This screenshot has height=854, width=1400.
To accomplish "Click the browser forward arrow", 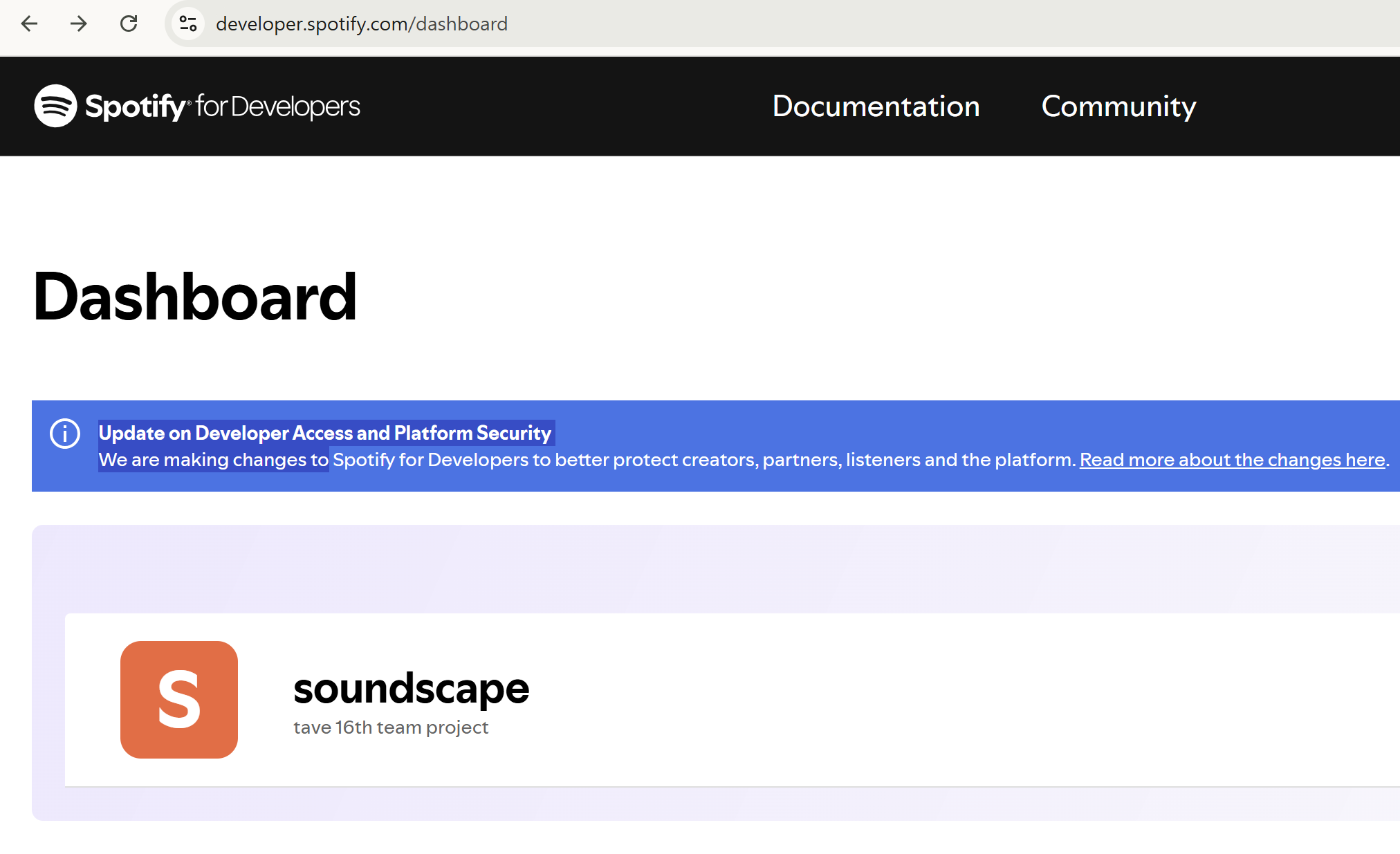I will pos(79,24).
